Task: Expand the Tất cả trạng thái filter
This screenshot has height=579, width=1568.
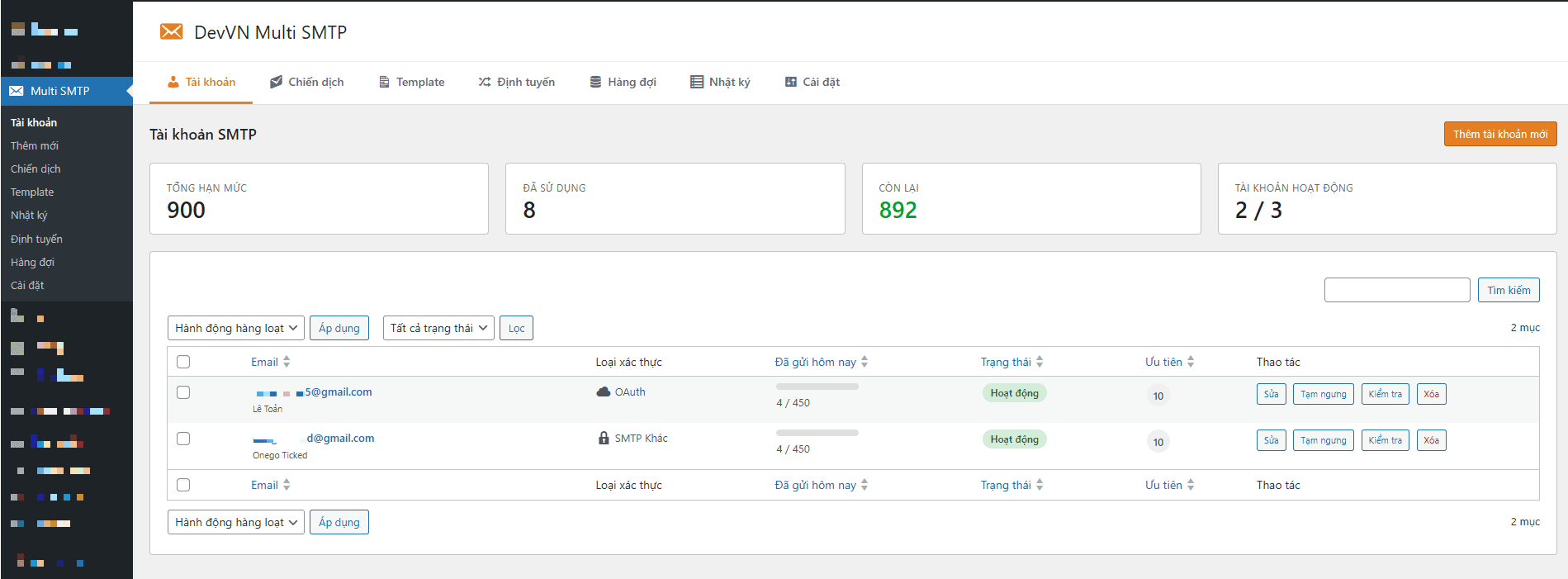Action: point(438,328)
